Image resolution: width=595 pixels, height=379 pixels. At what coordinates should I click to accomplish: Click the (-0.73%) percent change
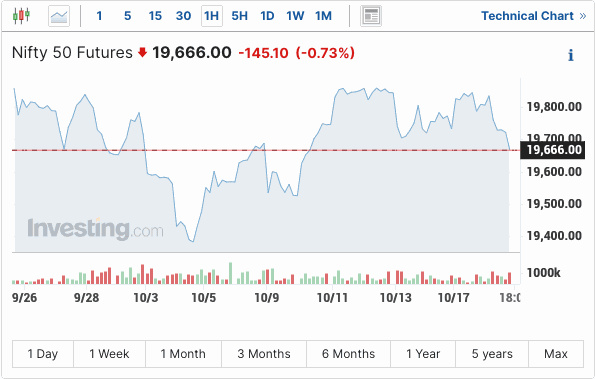(x=325, y=53)
